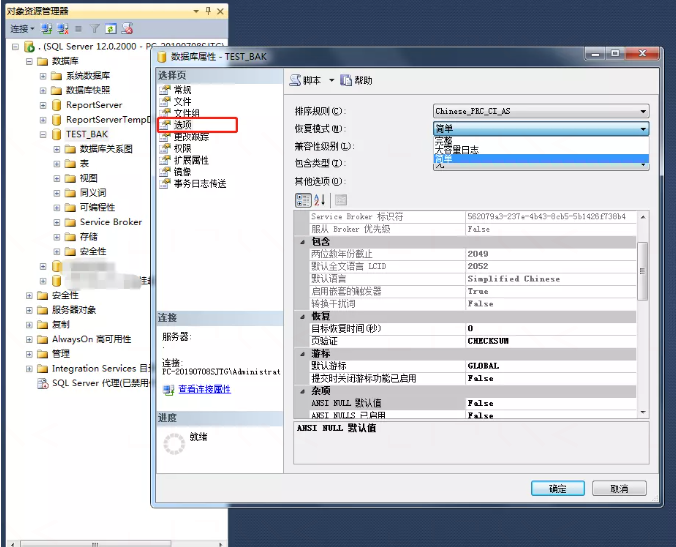
Task: Collapse the TEST_BAK database node
Action: pyautogui.click(x=43, y=134)
